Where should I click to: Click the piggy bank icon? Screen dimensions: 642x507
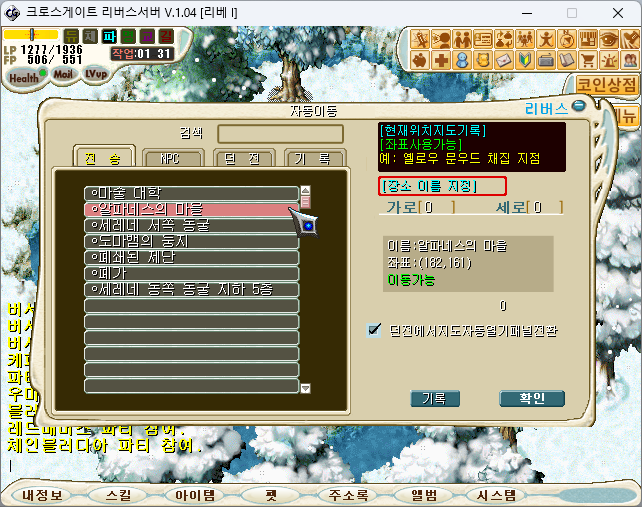point(420,61)
